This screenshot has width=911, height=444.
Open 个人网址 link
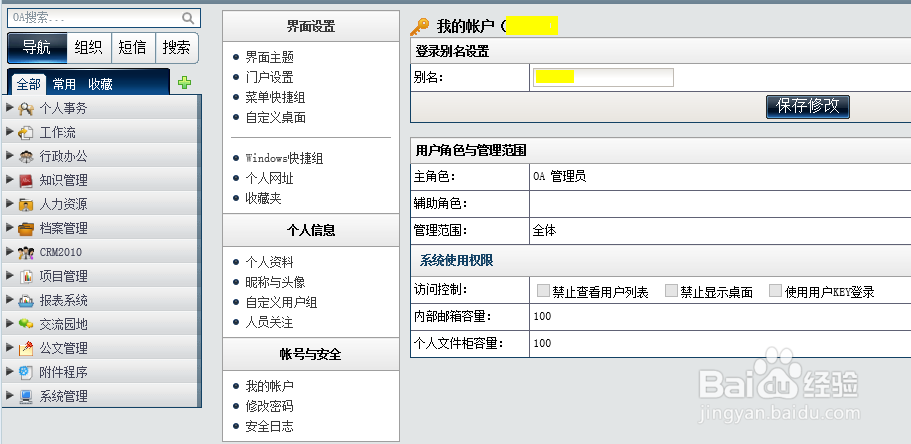coord(269,178)
